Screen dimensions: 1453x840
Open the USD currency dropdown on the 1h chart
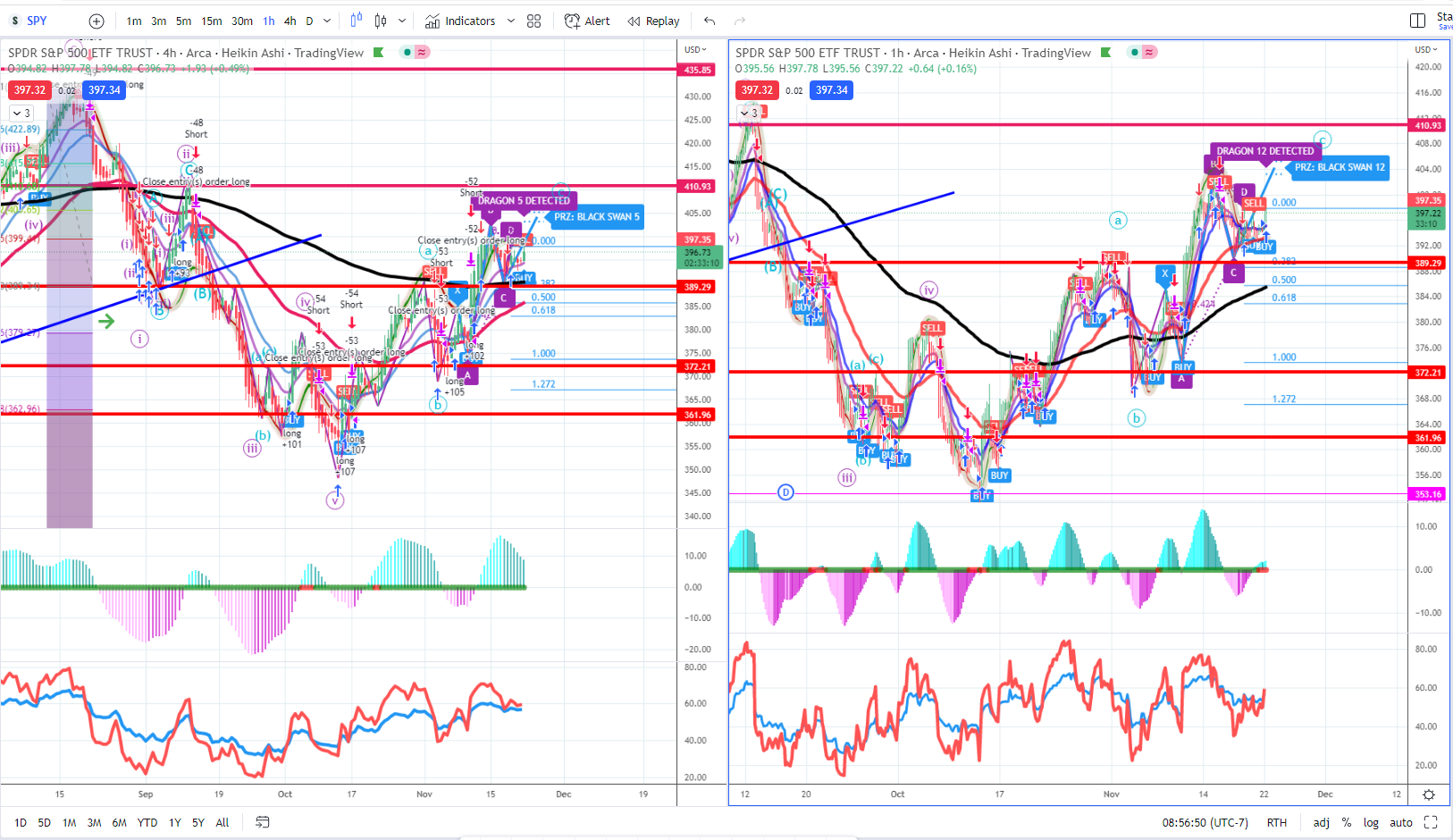[1425, 49]
